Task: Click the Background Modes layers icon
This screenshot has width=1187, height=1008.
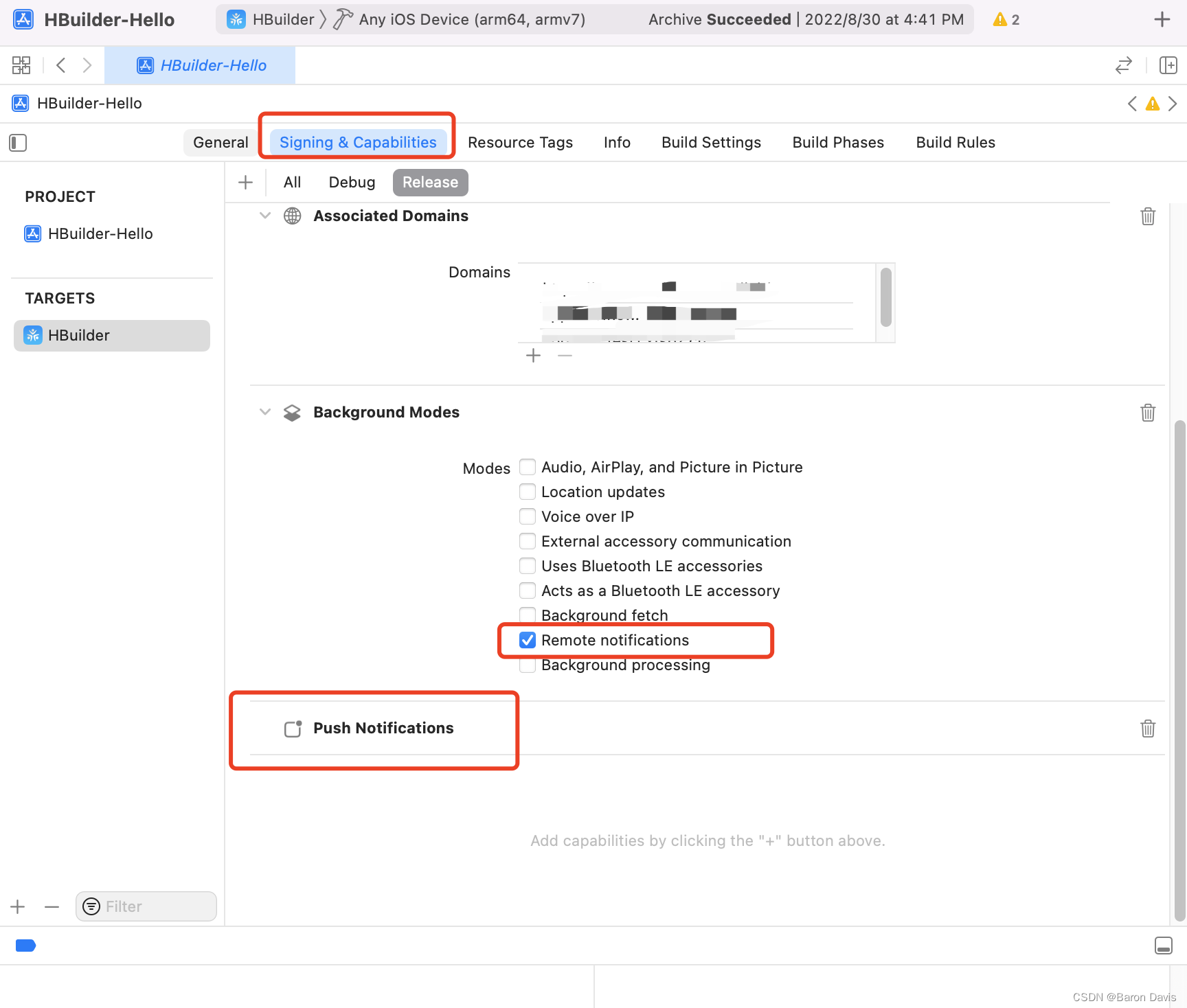Action: click(293, 413)
